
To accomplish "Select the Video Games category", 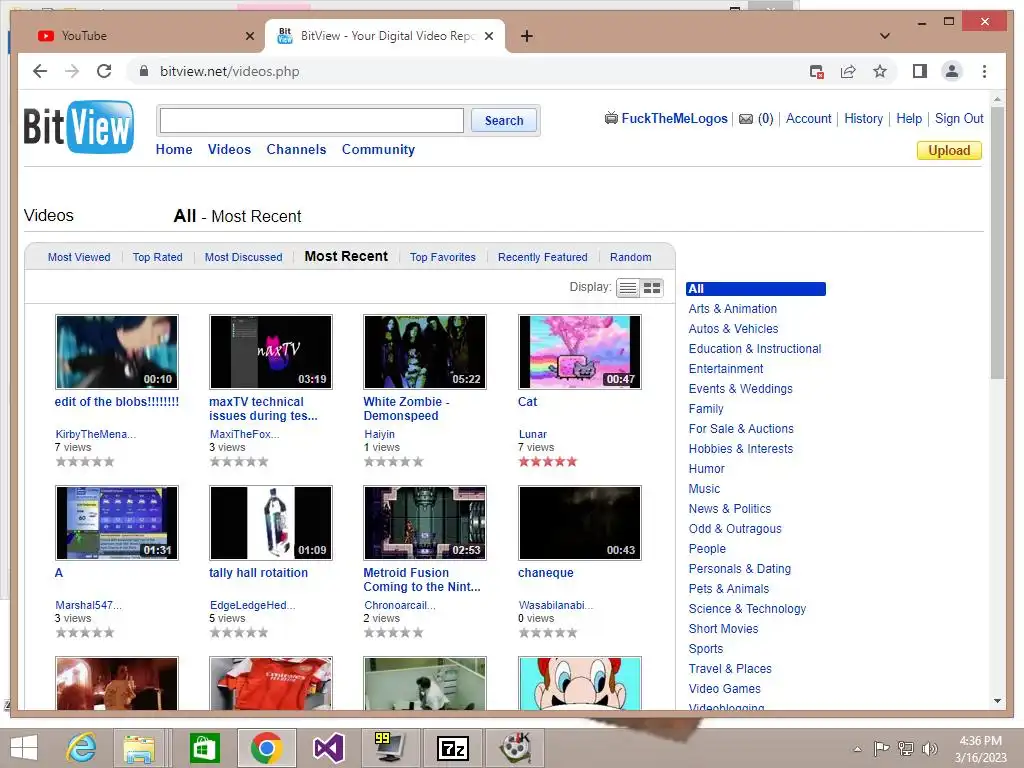I will tap(724, 689).
